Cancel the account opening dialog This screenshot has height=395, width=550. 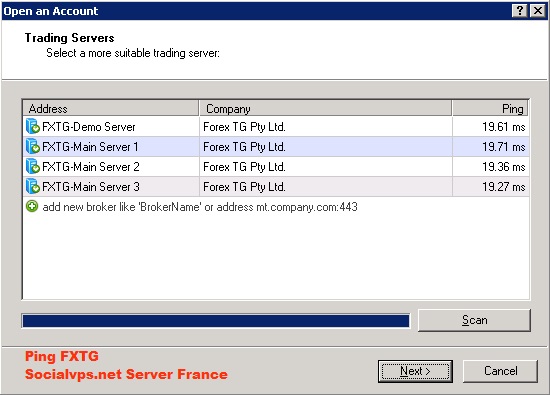[x=500, y=371]
